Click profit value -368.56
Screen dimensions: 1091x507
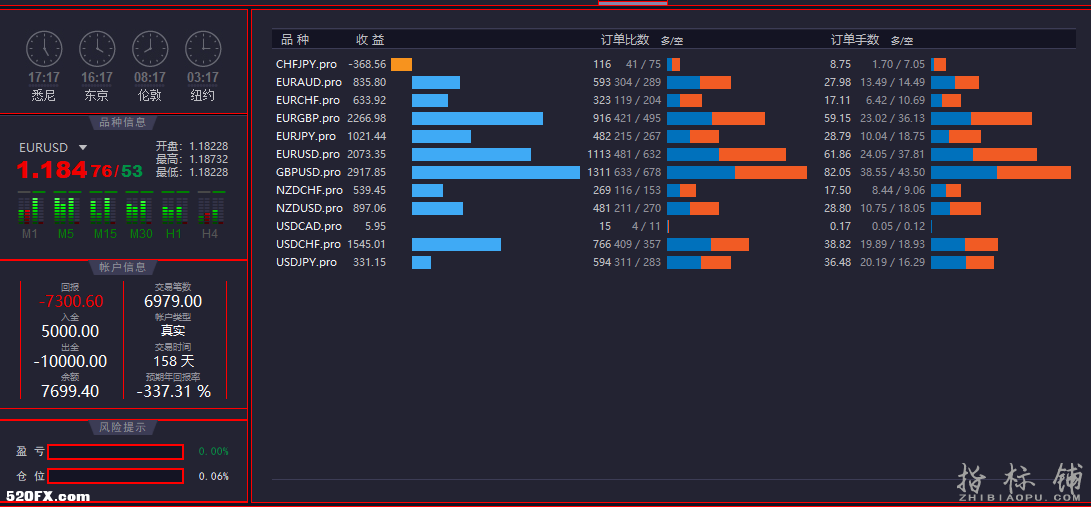(367, 64)
